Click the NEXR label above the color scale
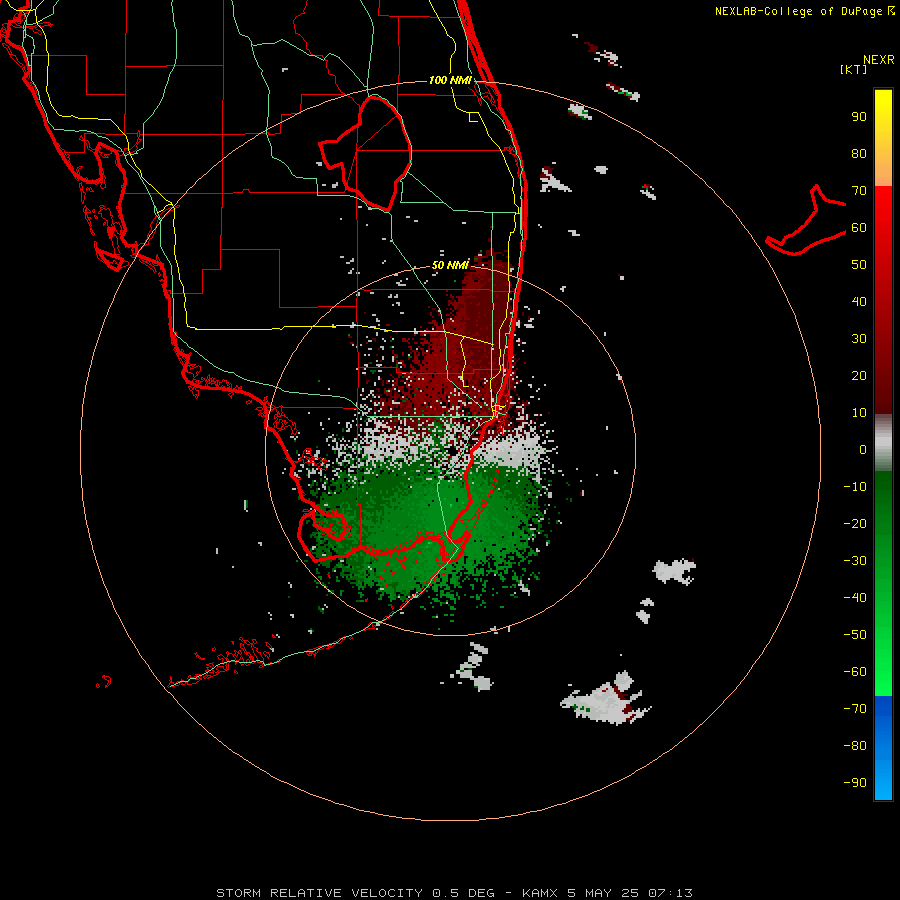The height and width of the screenshot is (900, 900). [x=879, y=60]
